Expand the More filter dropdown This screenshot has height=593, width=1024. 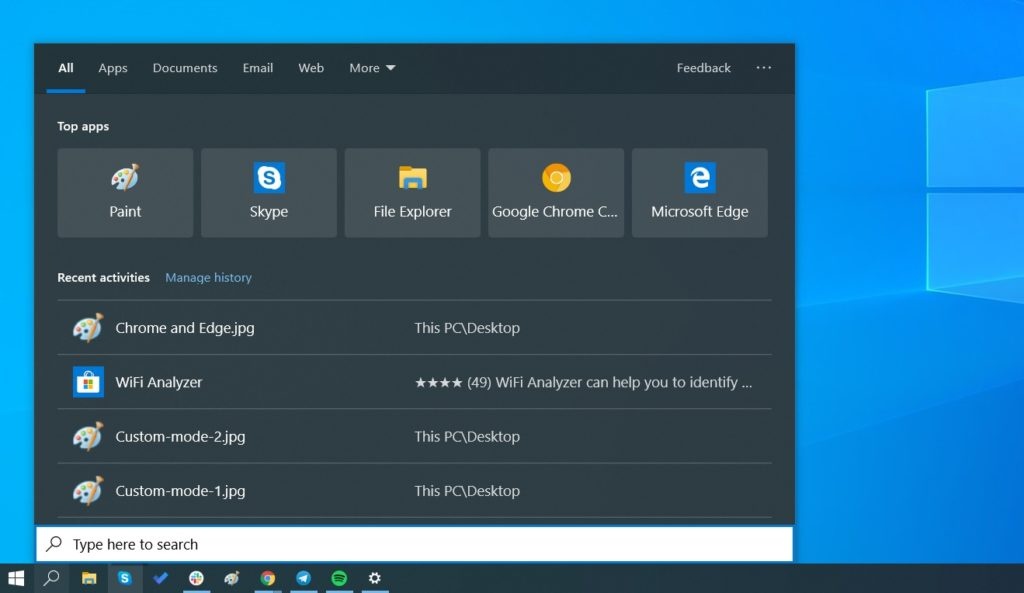coord(371,68)
